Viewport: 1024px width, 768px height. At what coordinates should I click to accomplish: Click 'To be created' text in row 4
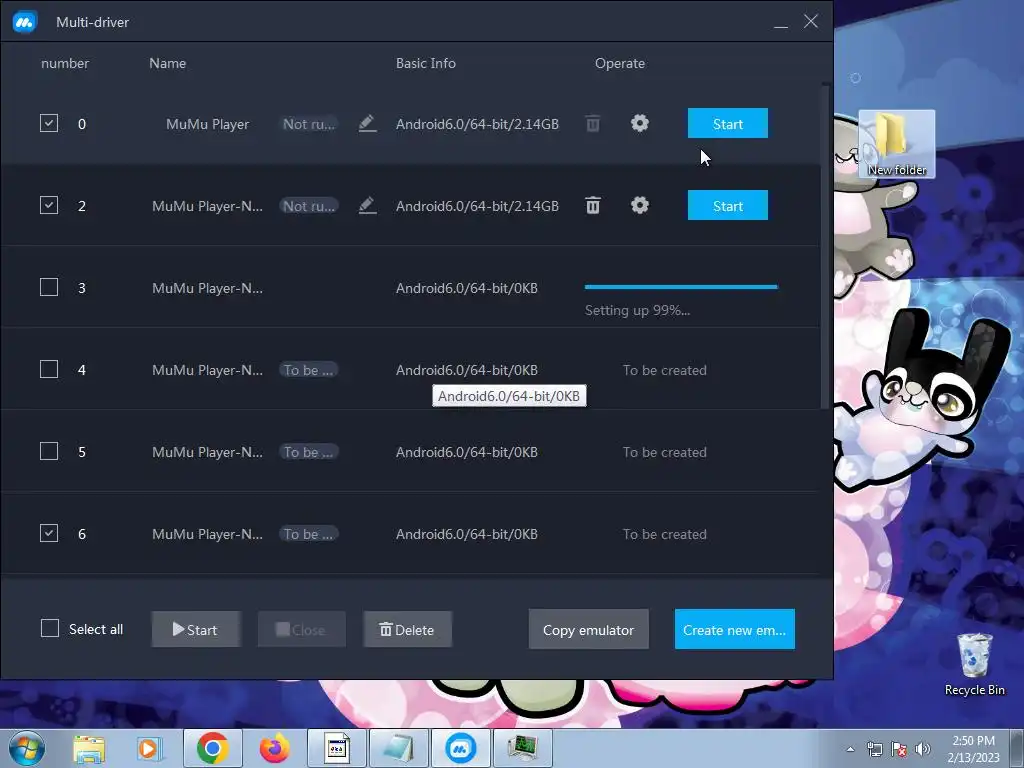point(664,370)
